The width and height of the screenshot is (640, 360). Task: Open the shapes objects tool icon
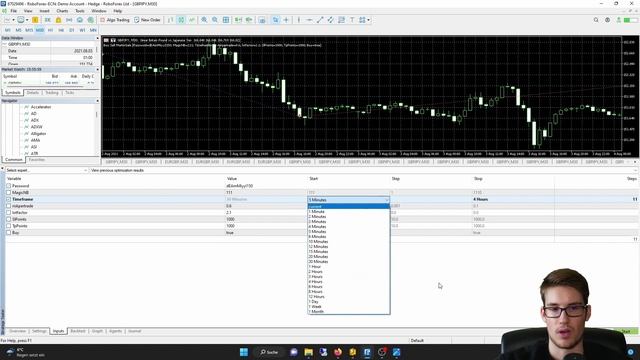point(362,20)
